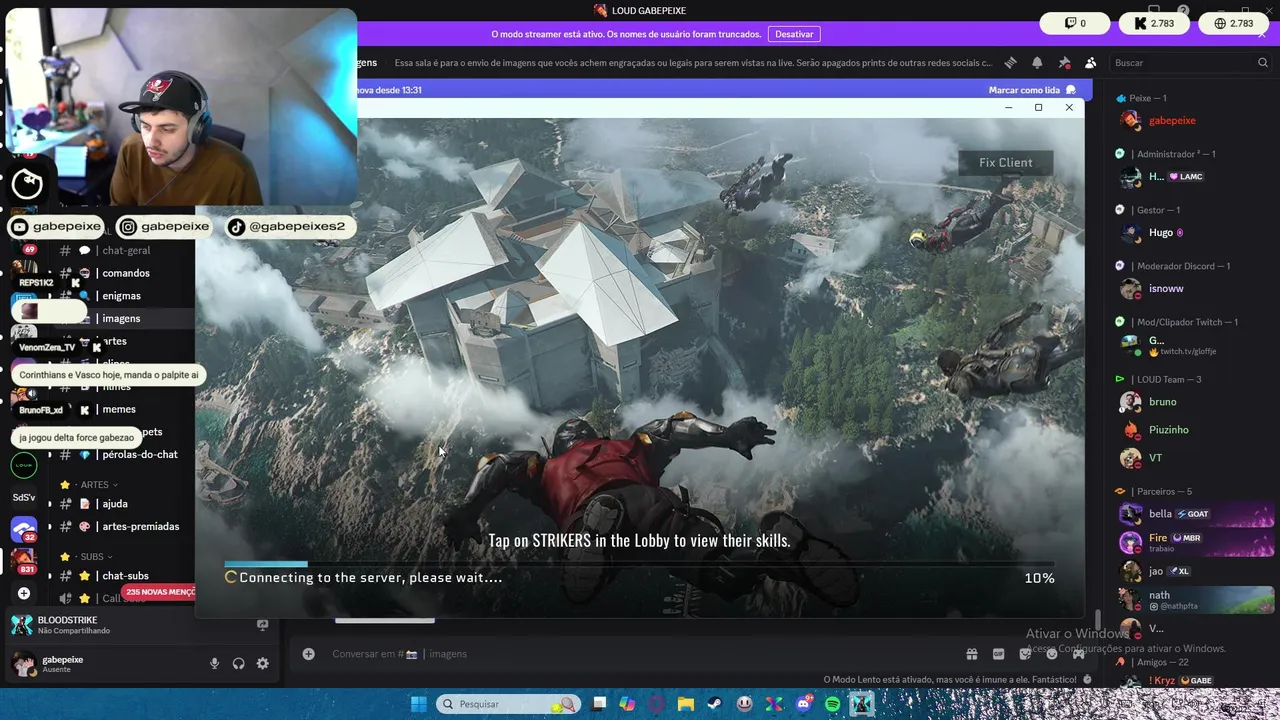Open pinned messages icon
Viewport: 1280px width, 720px height.
click(1064, 62)
